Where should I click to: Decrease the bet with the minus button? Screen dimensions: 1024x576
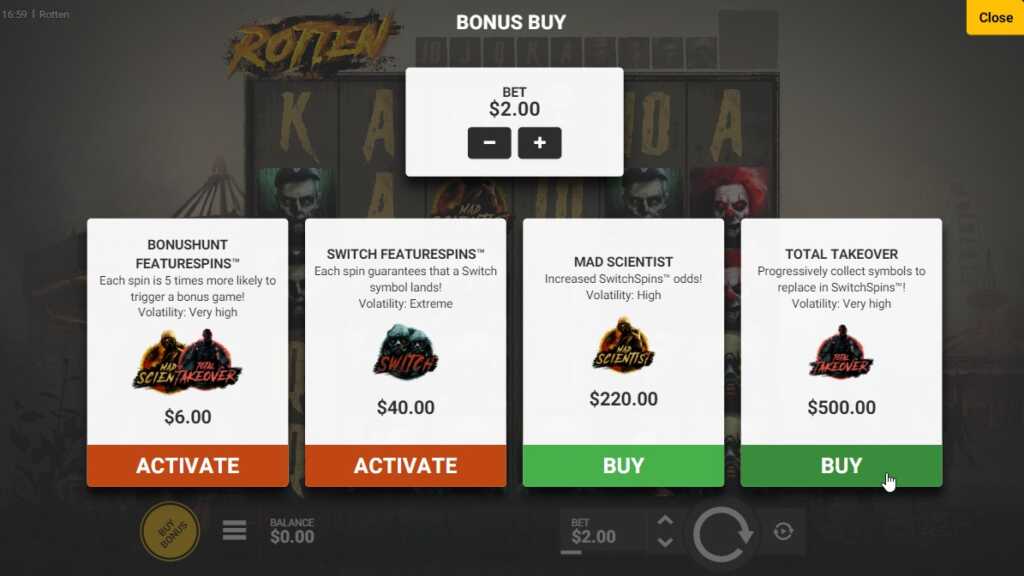coord(489,143)
